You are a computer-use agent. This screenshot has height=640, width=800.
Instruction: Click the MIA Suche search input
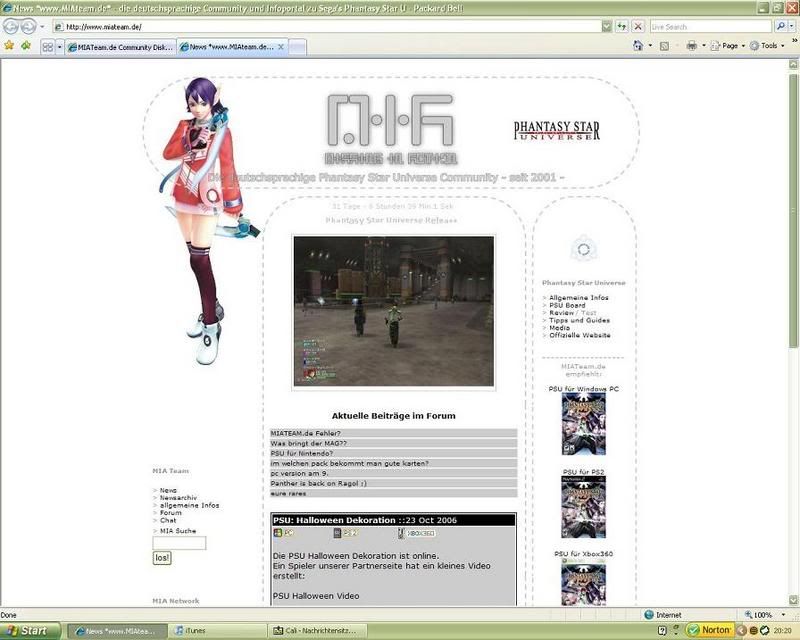179,543
